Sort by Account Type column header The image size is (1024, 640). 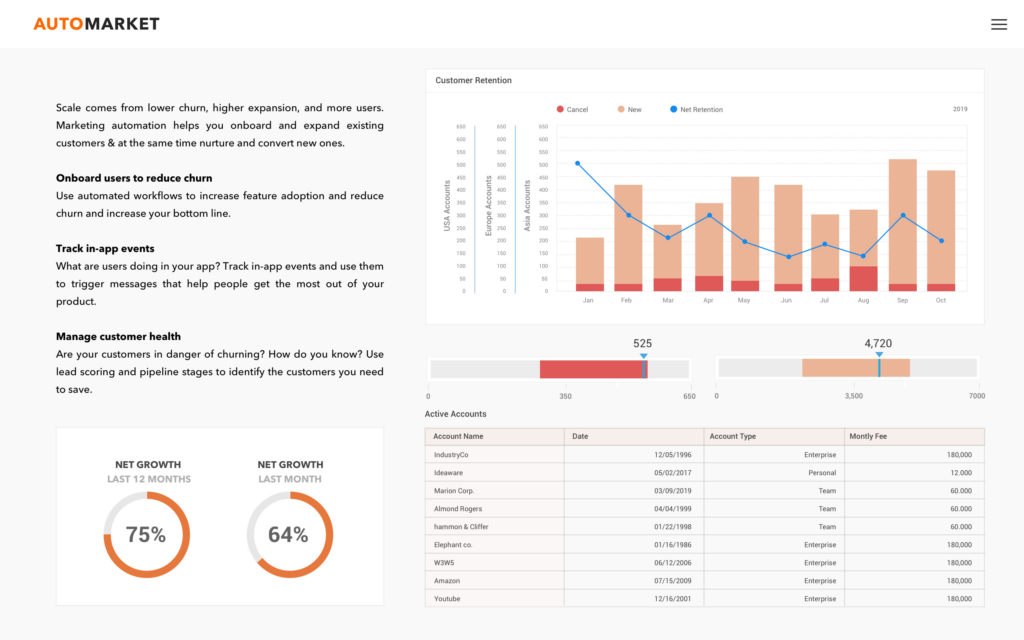(x=733, y=437)
